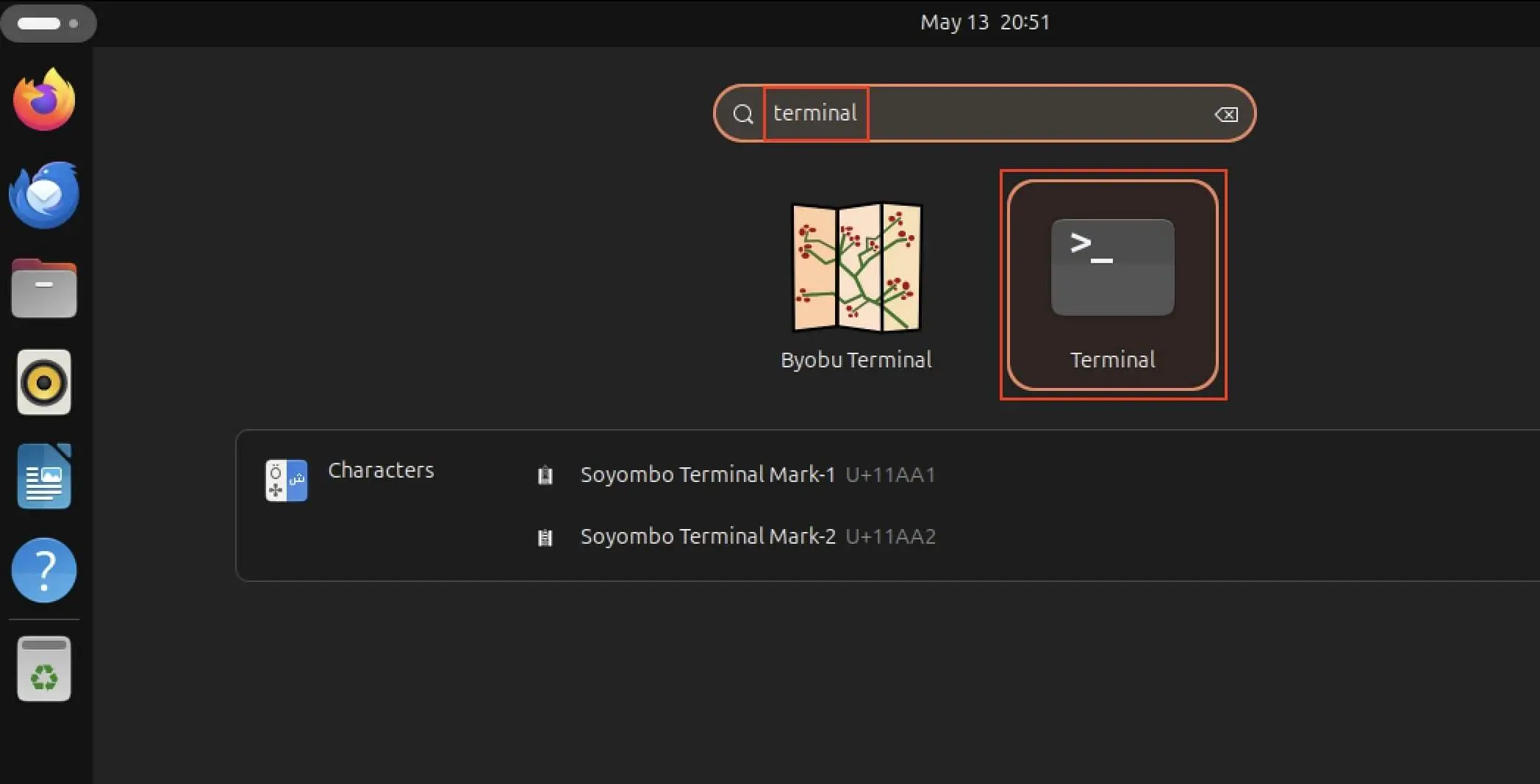Launch the Terminal application

click(1112, 283)
